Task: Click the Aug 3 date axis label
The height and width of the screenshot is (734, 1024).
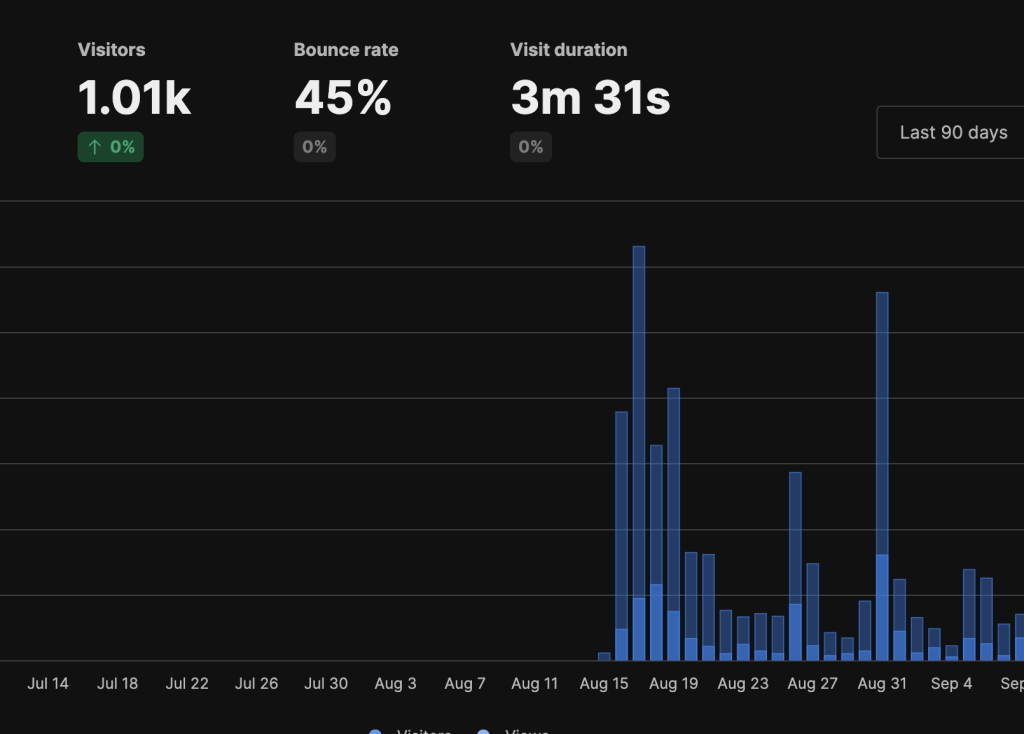Action: (395, 684)
